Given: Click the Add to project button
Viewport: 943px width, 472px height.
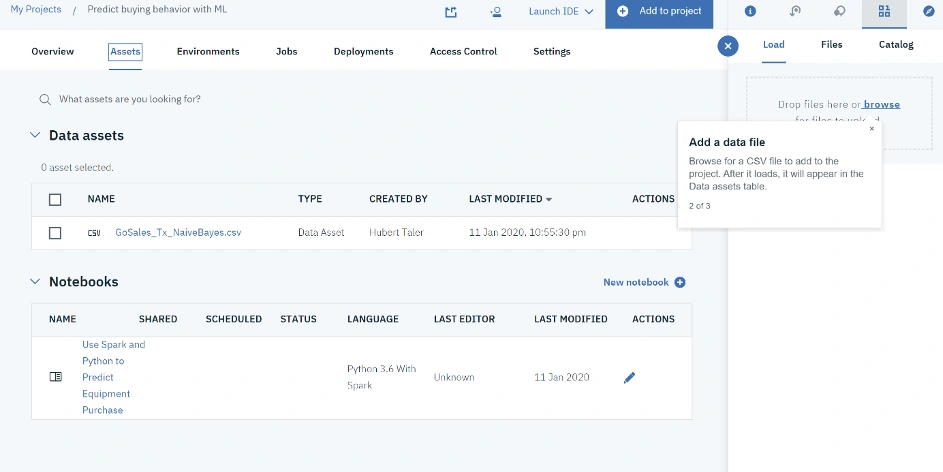Looking at the screenshot, I should [659, 12].
